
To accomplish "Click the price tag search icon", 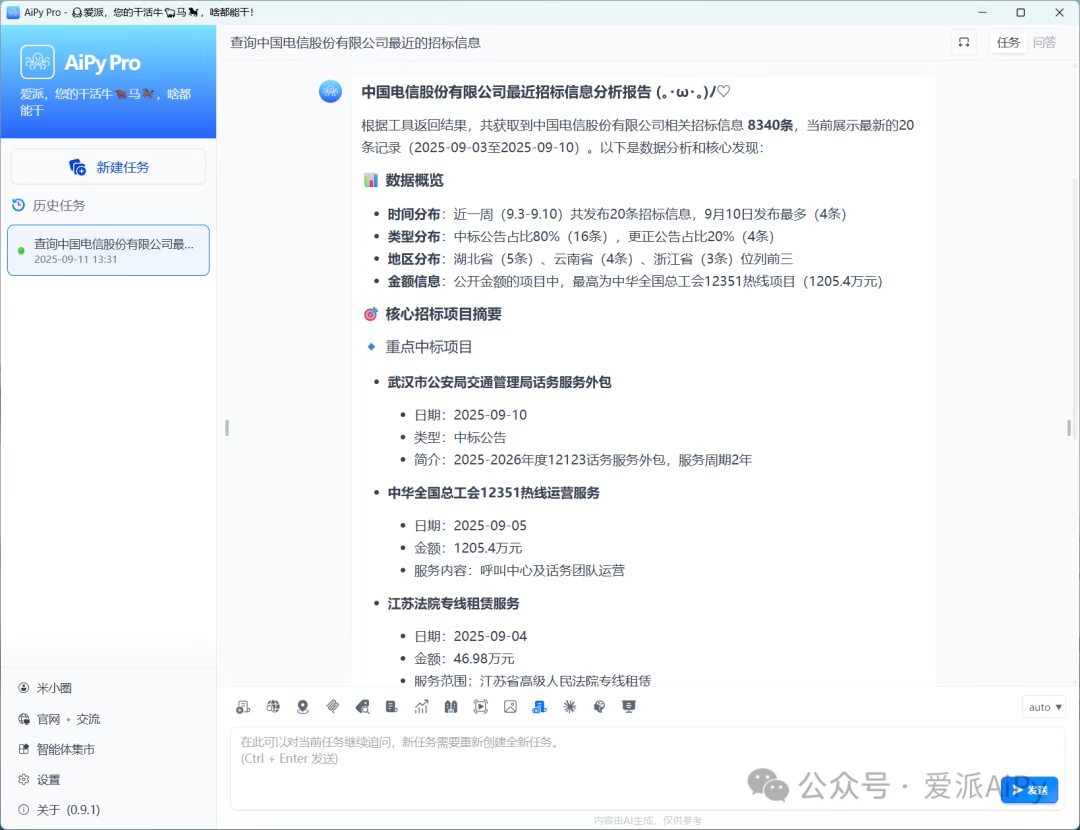I will tap(362, 707).
